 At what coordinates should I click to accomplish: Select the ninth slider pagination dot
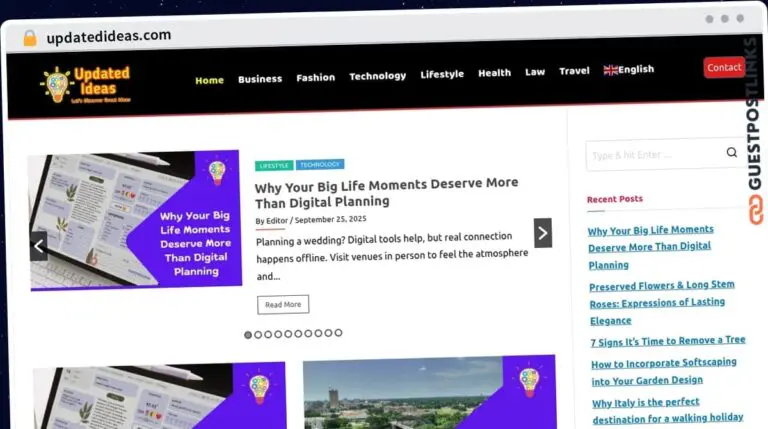click(328, 333)
